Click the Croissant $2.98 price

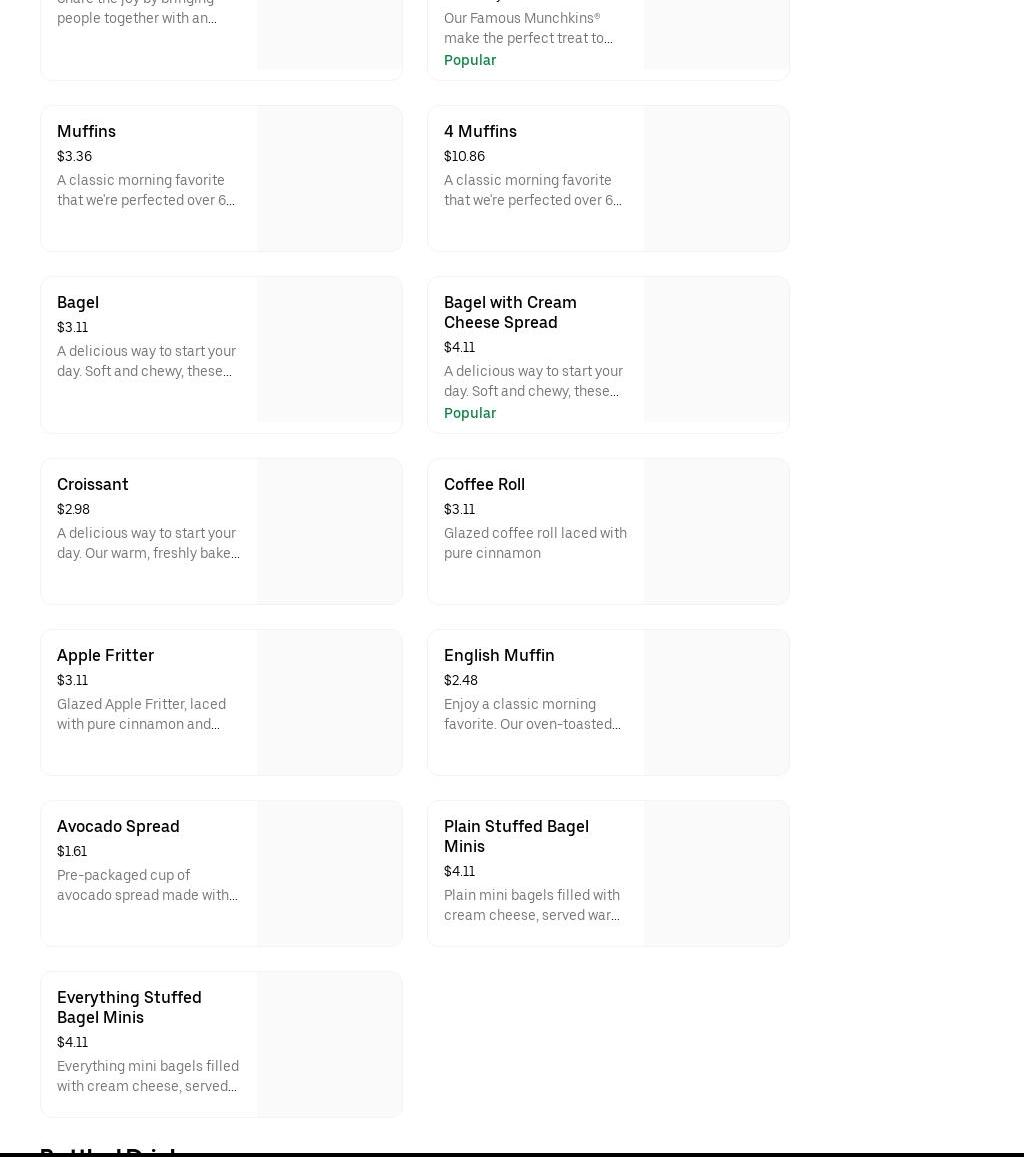coord(73,510)
